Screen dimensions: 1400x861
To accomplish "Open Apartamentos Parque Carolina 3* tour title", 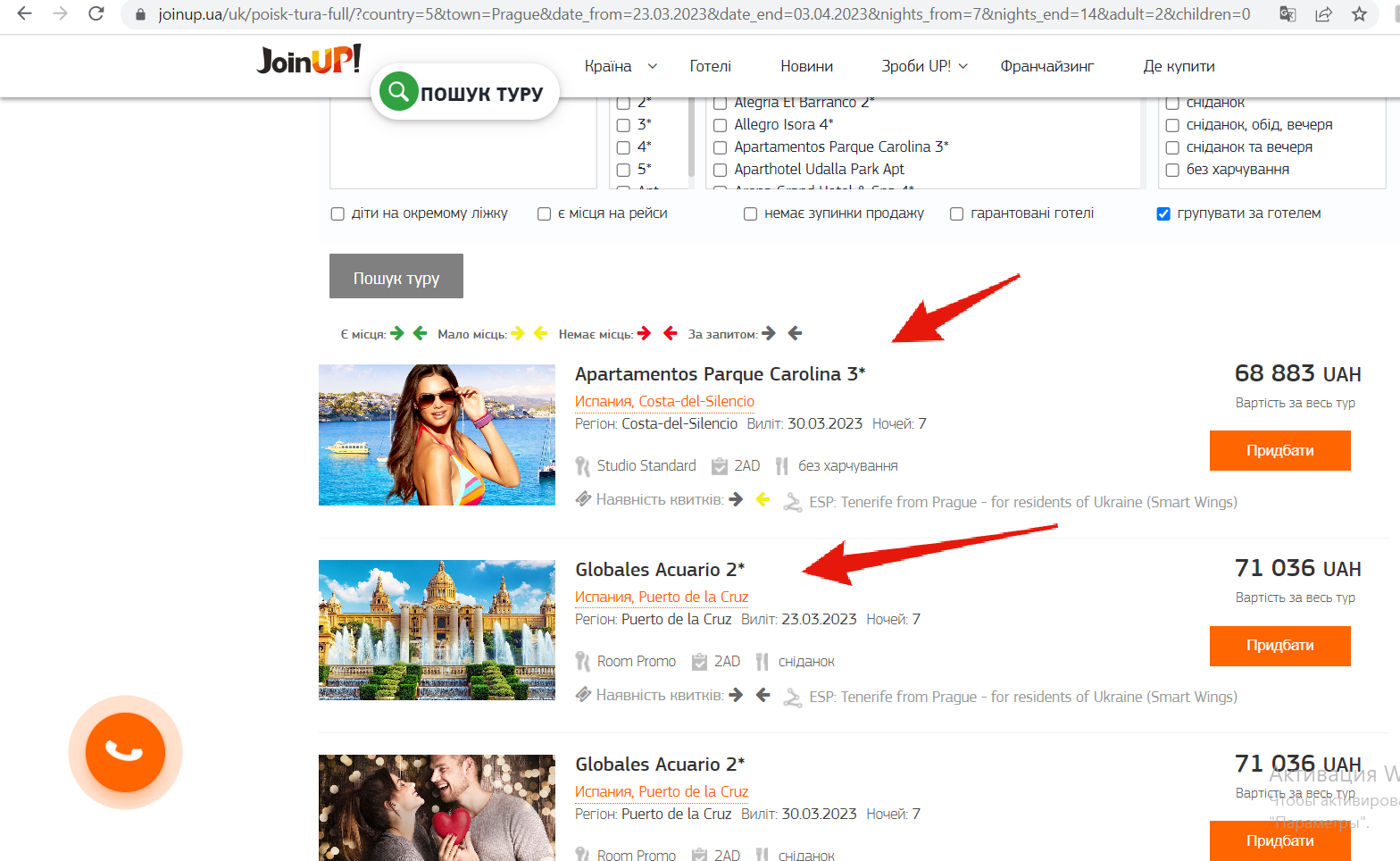I will [720, 374].
